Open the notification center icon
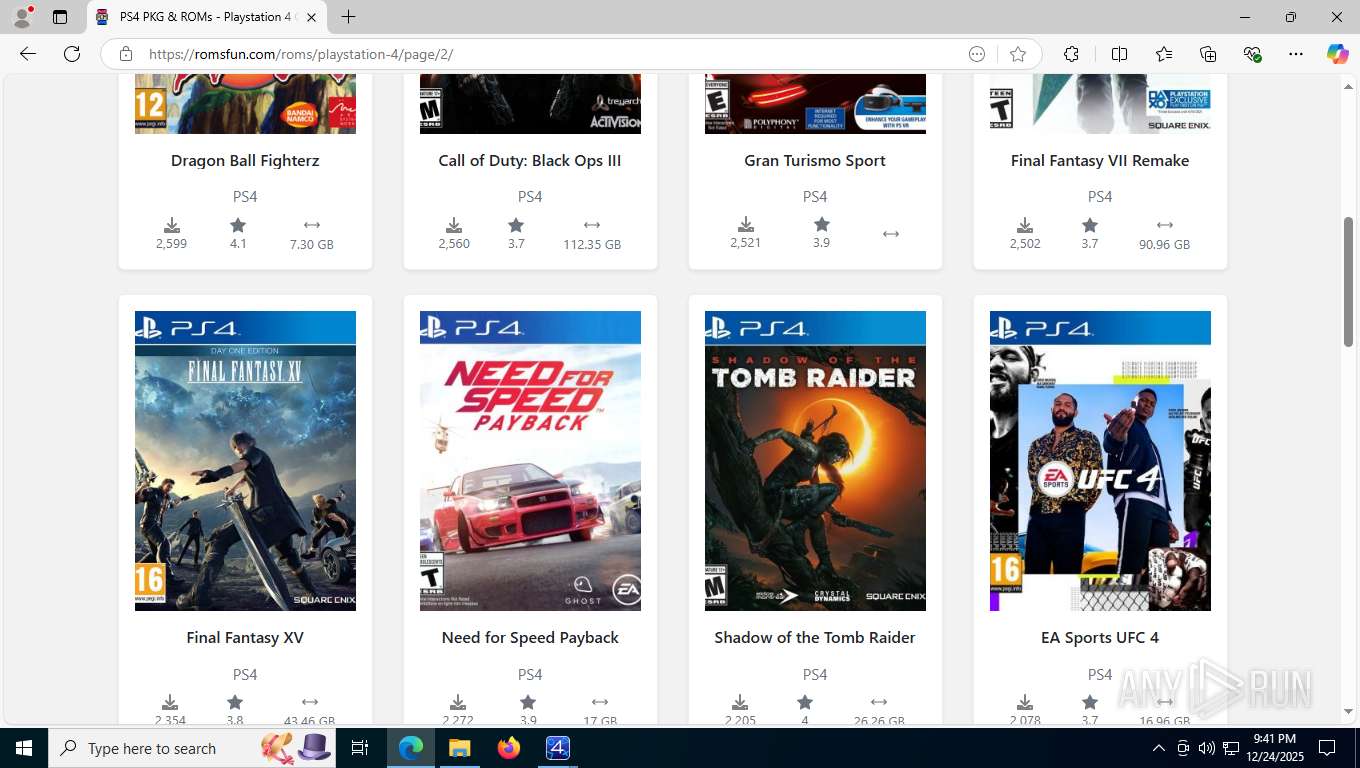1360x768 pixels. (x=1327, y=748)
